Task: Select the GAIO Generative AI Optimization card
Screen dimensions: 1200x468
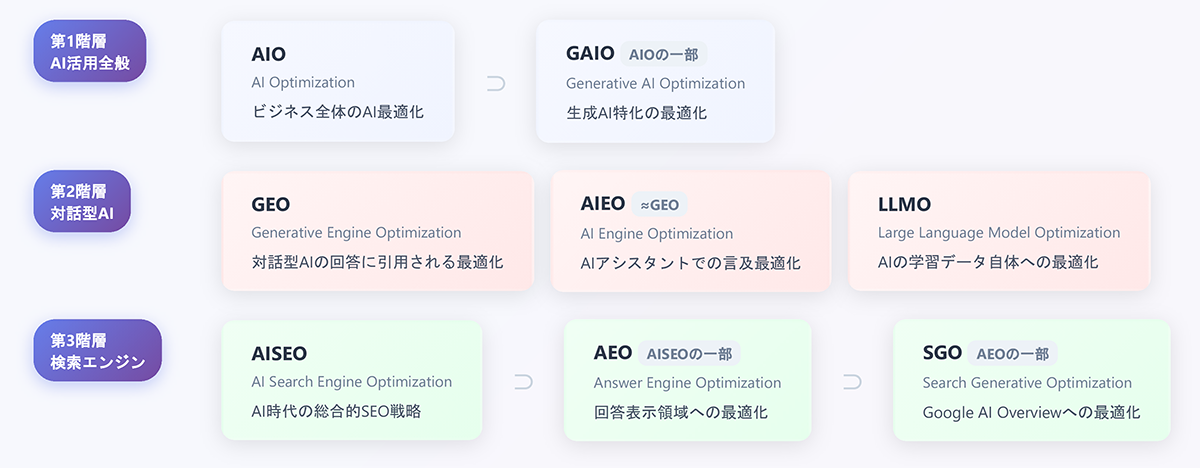Action: point(656,82)
